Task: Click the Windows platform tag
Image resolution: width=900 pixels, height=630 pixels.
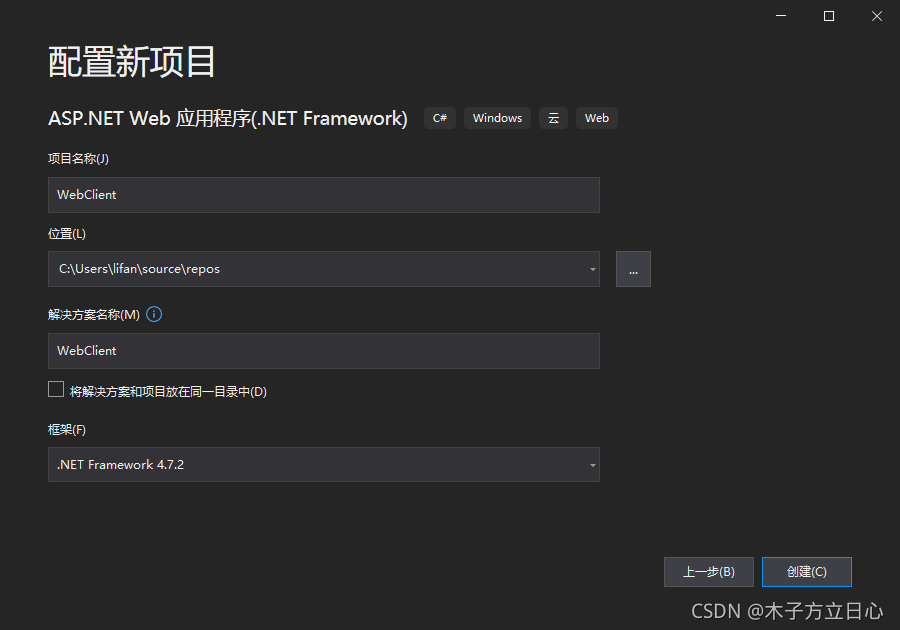Action: coord(497,118)
